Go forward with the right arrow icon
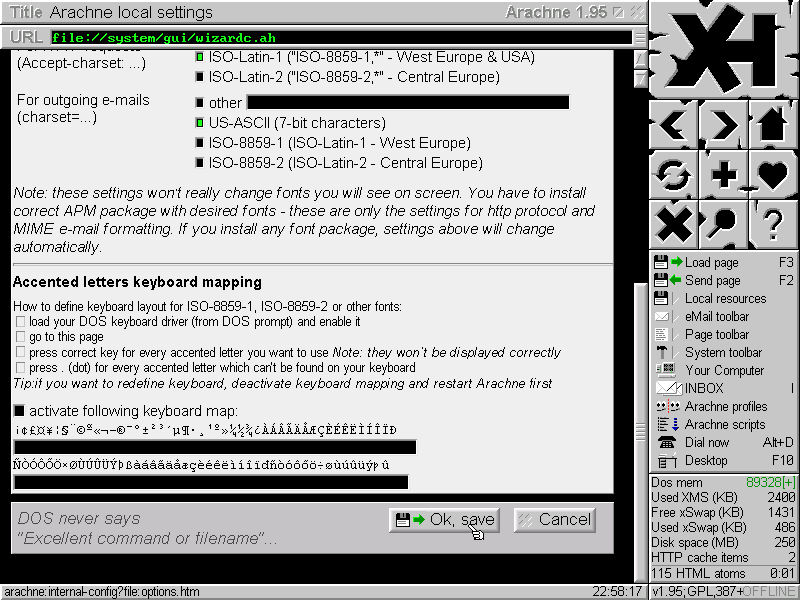 (x=723, y=124)
